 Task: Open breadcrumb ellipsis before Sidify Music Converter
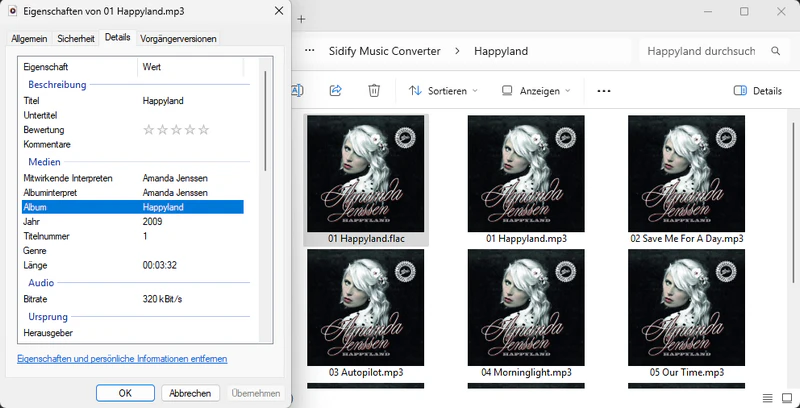pos(309,51)
